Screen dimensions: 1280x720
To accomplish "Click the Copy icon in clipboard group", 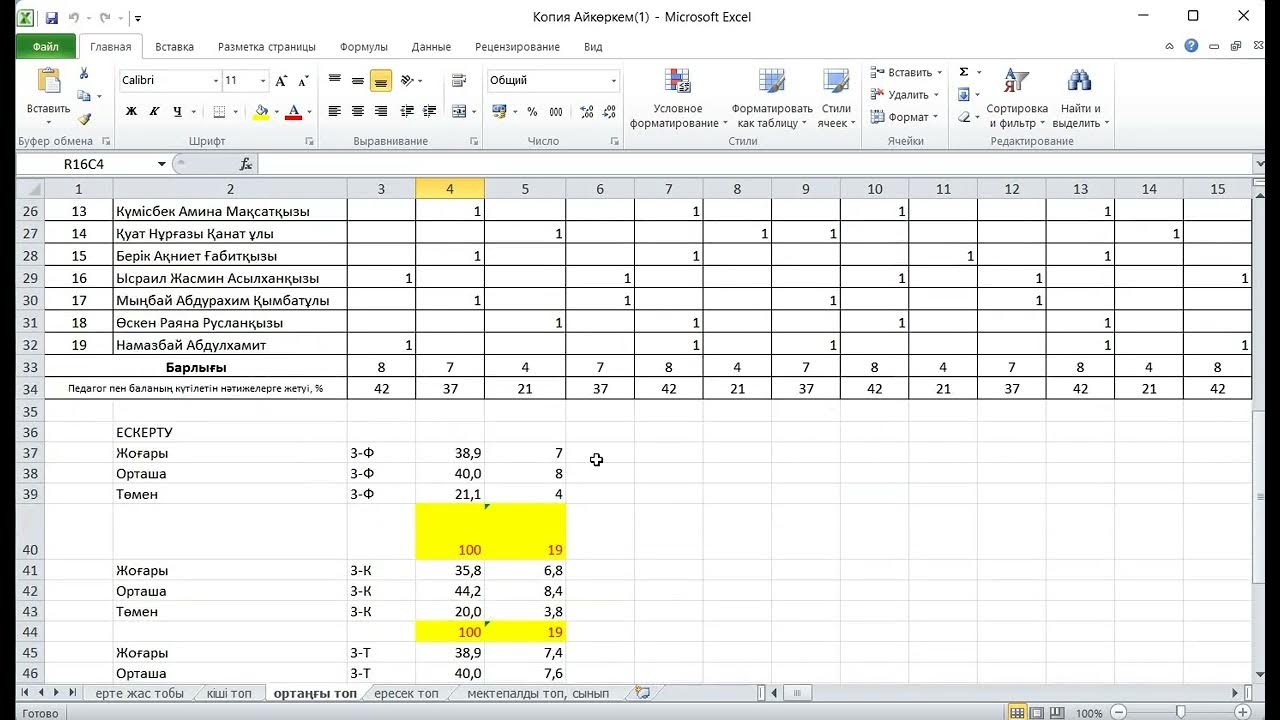I will [84, 96].
